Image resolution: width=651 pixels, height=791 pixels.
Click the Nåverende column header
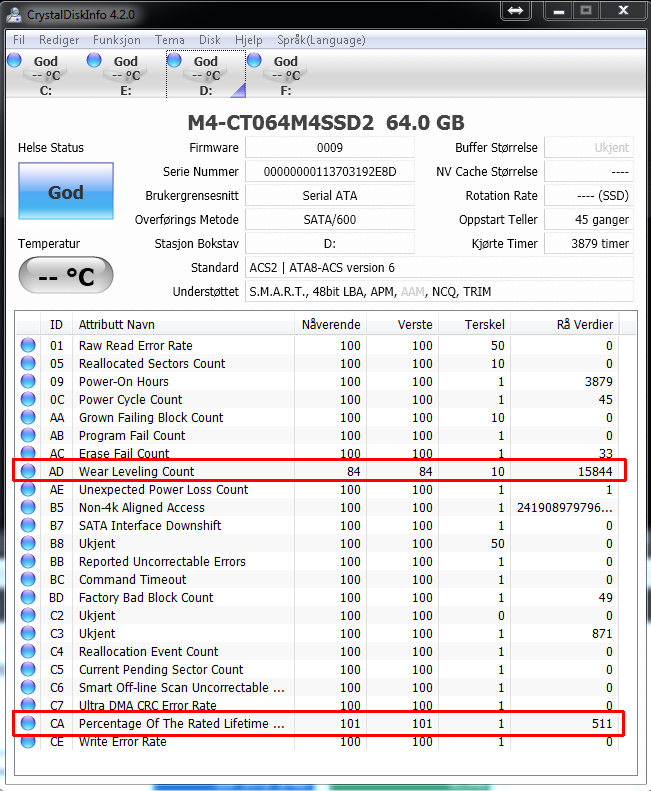331,324
